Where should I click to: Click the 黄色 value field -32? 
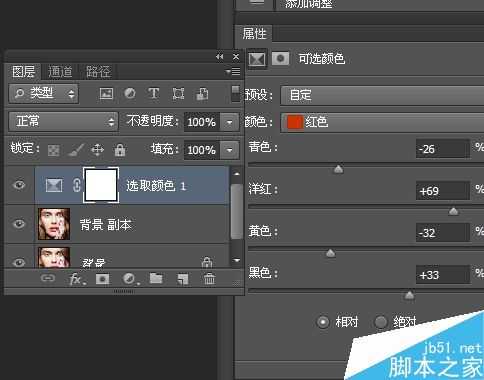[x=443, y=232]
